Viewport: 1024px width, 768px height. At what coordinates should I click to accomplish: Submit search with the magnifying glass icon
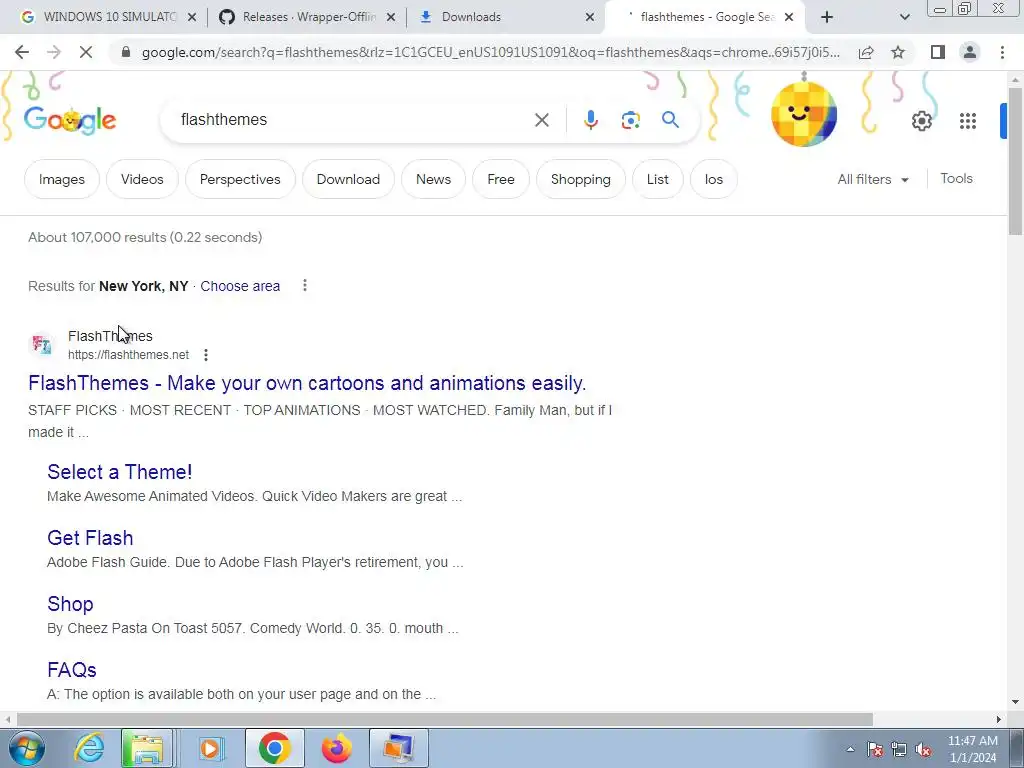click(x=670, y=120)
